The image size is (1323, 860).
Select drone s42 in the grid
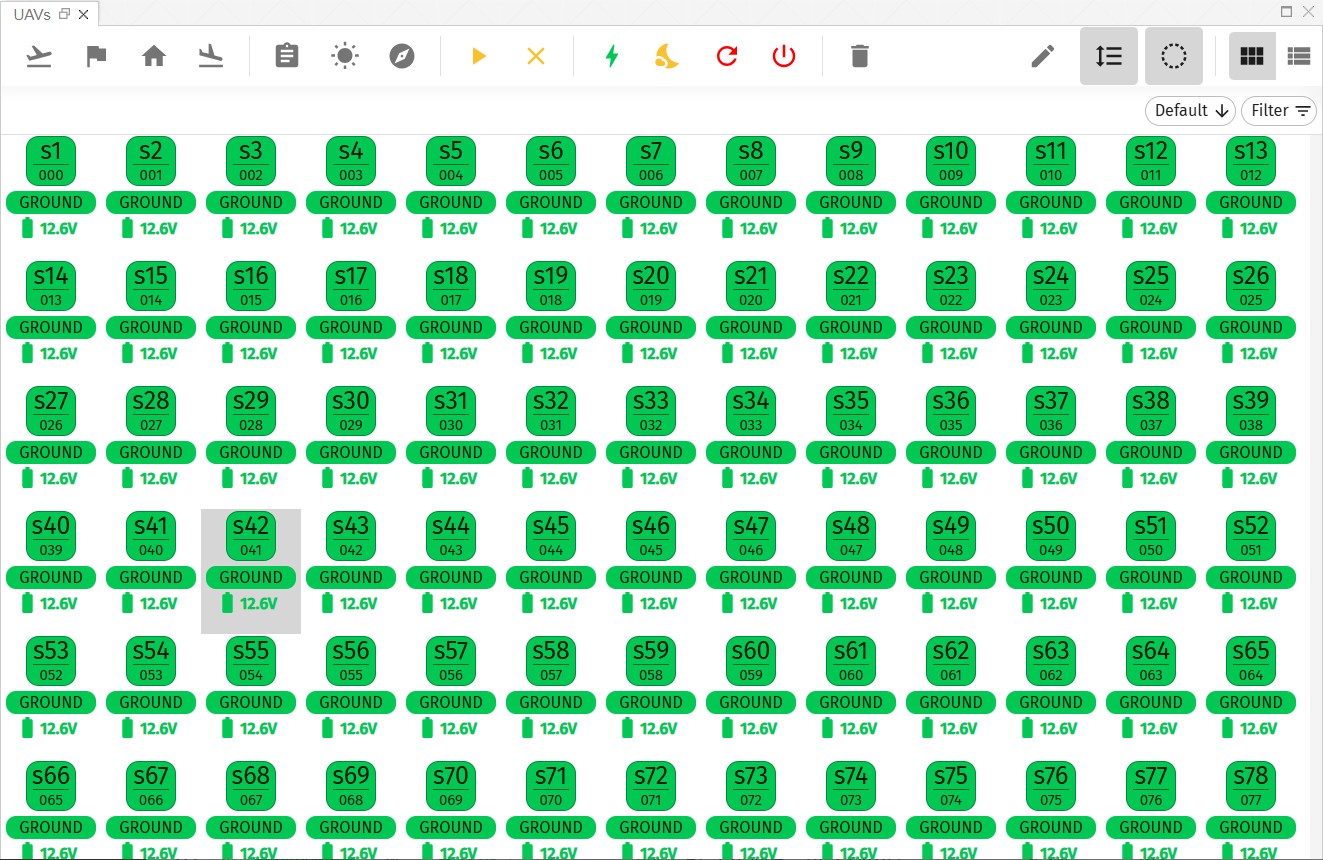pos(251,538)
